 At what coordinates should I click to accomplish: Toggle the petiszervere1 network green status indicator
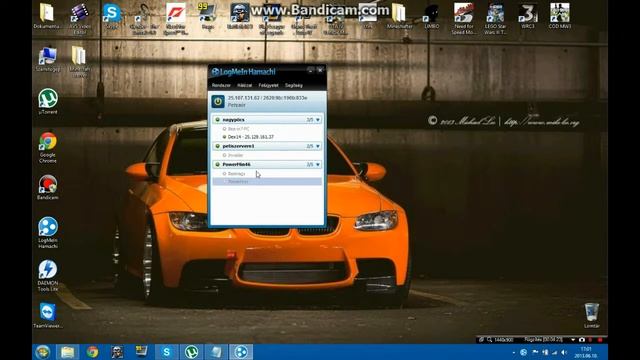point(218,146)
